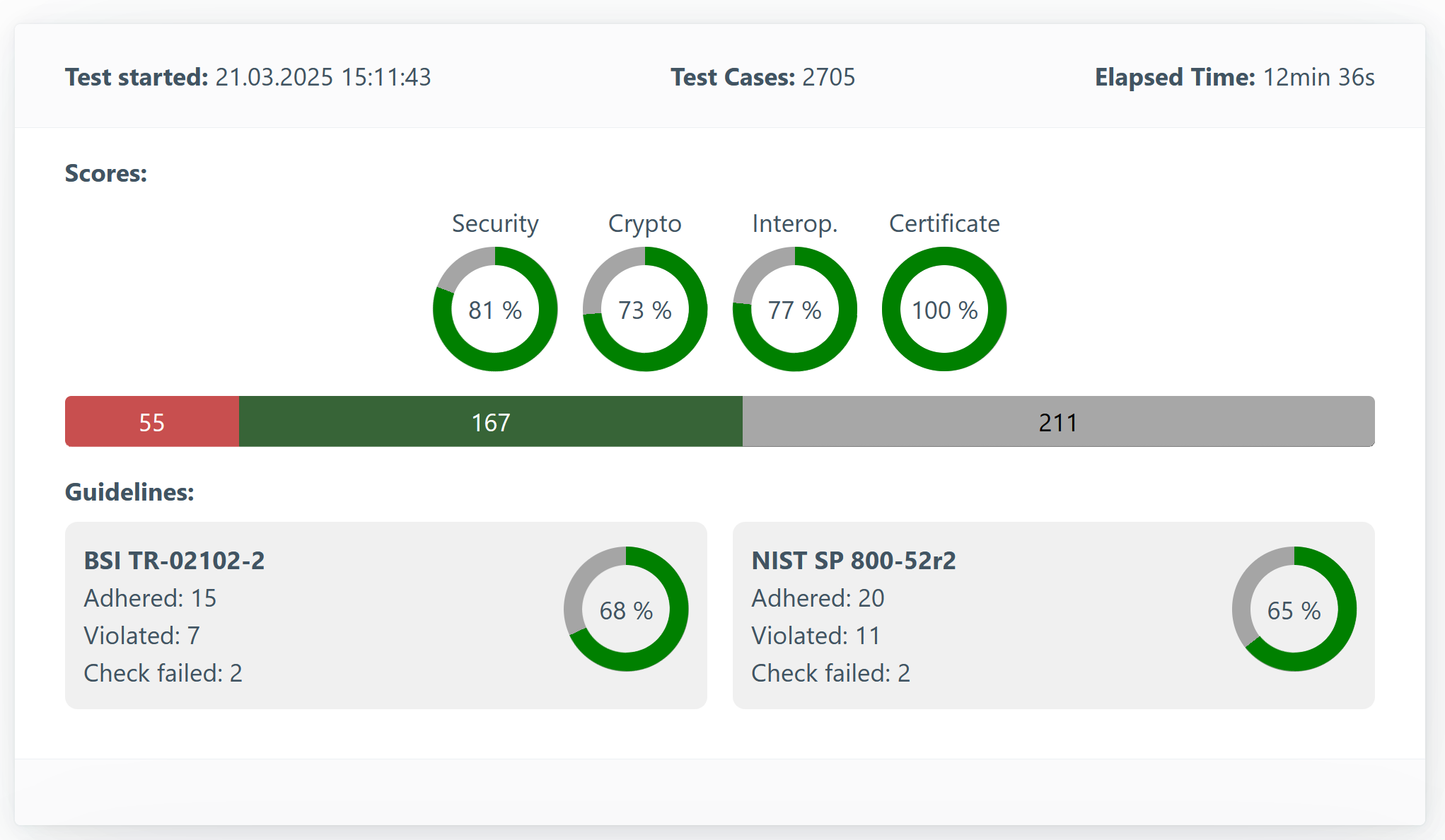Click the Certificate score label
Image resolution: width=1445 pixels, height=840 pixels.
click(944, 223)
